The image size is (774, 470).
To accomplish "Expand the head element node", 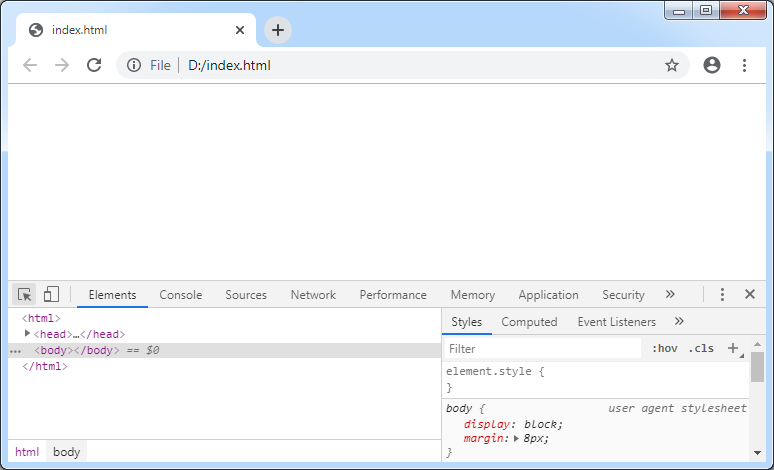I will (x=28, y=334).
